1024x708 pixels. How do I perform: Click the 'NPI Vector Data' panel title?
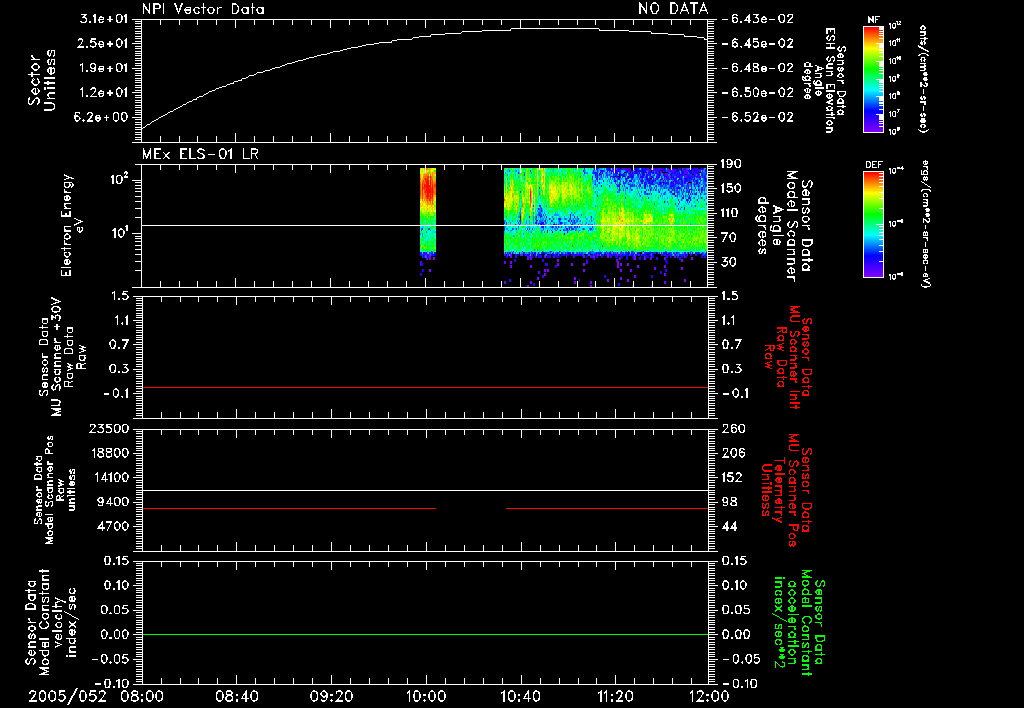203,9
